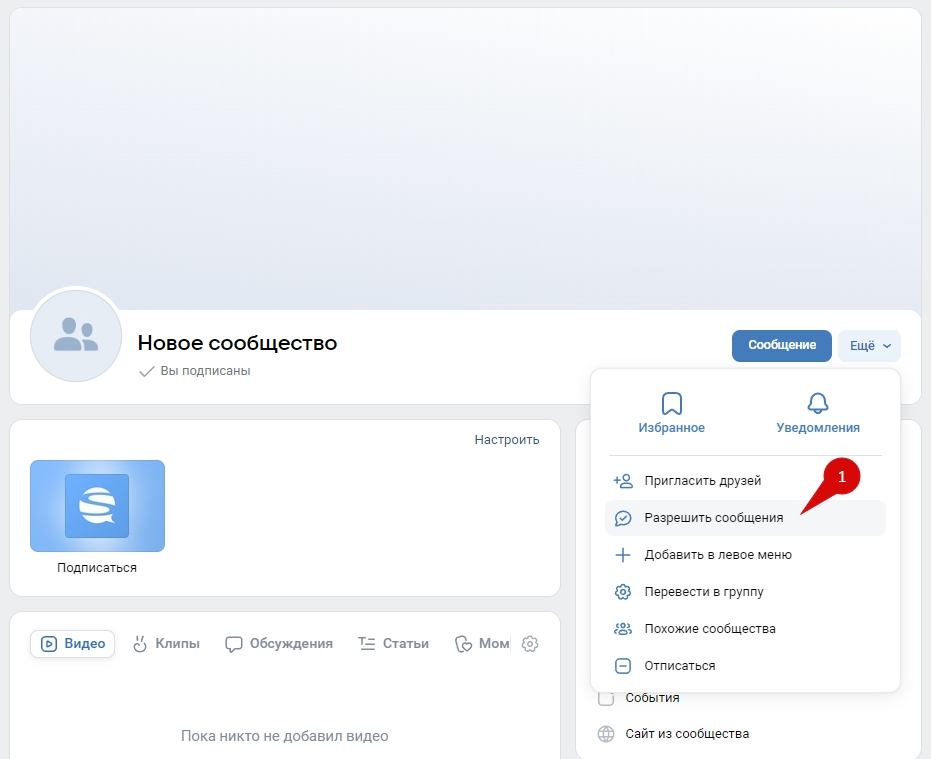Click the Настроить link
The width and height of the screenshot is (931, 759).
click(x=506, y=439)
